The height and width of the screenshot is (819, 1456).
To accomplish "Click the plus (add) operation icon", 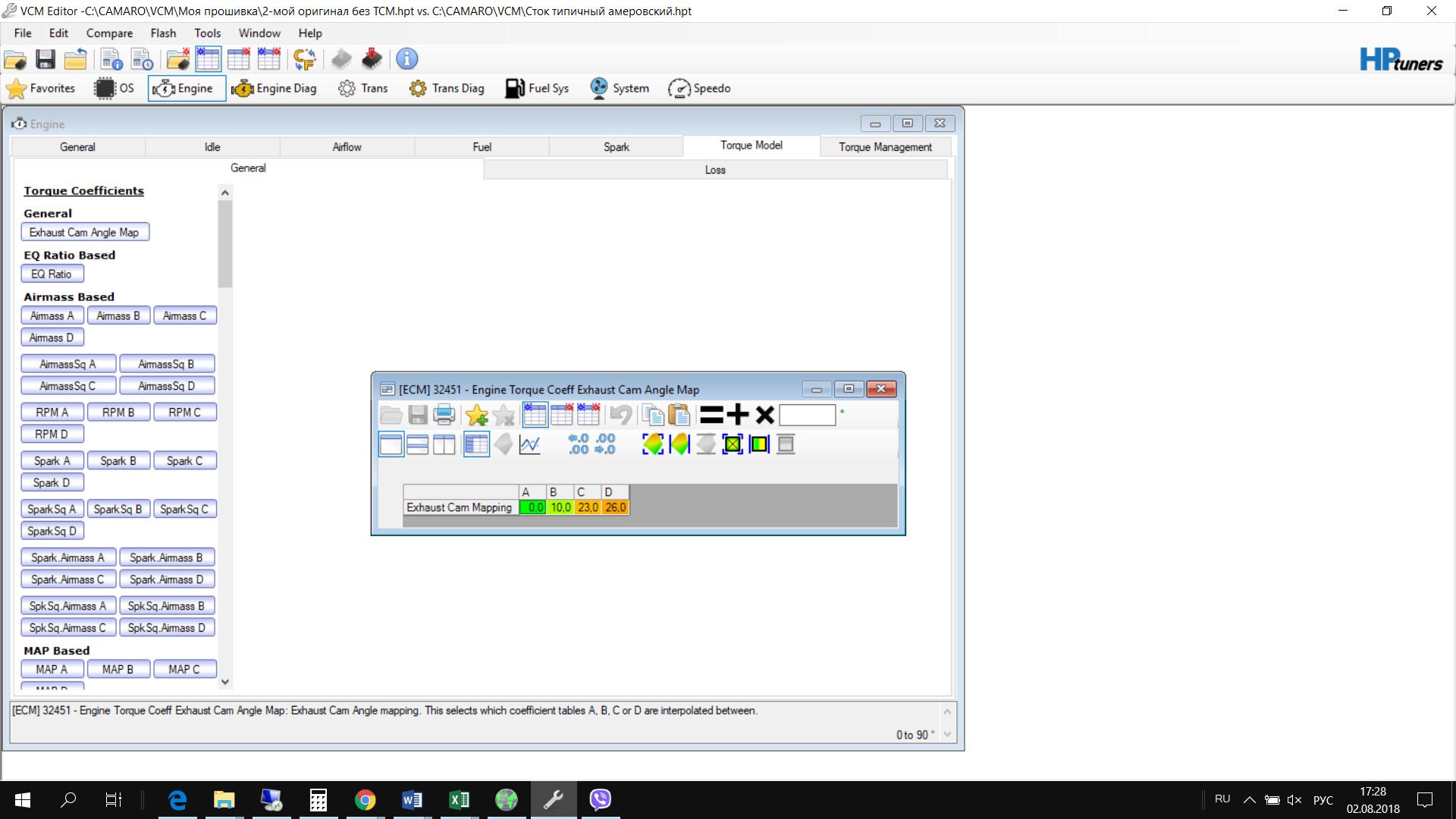I will [737, 415].
